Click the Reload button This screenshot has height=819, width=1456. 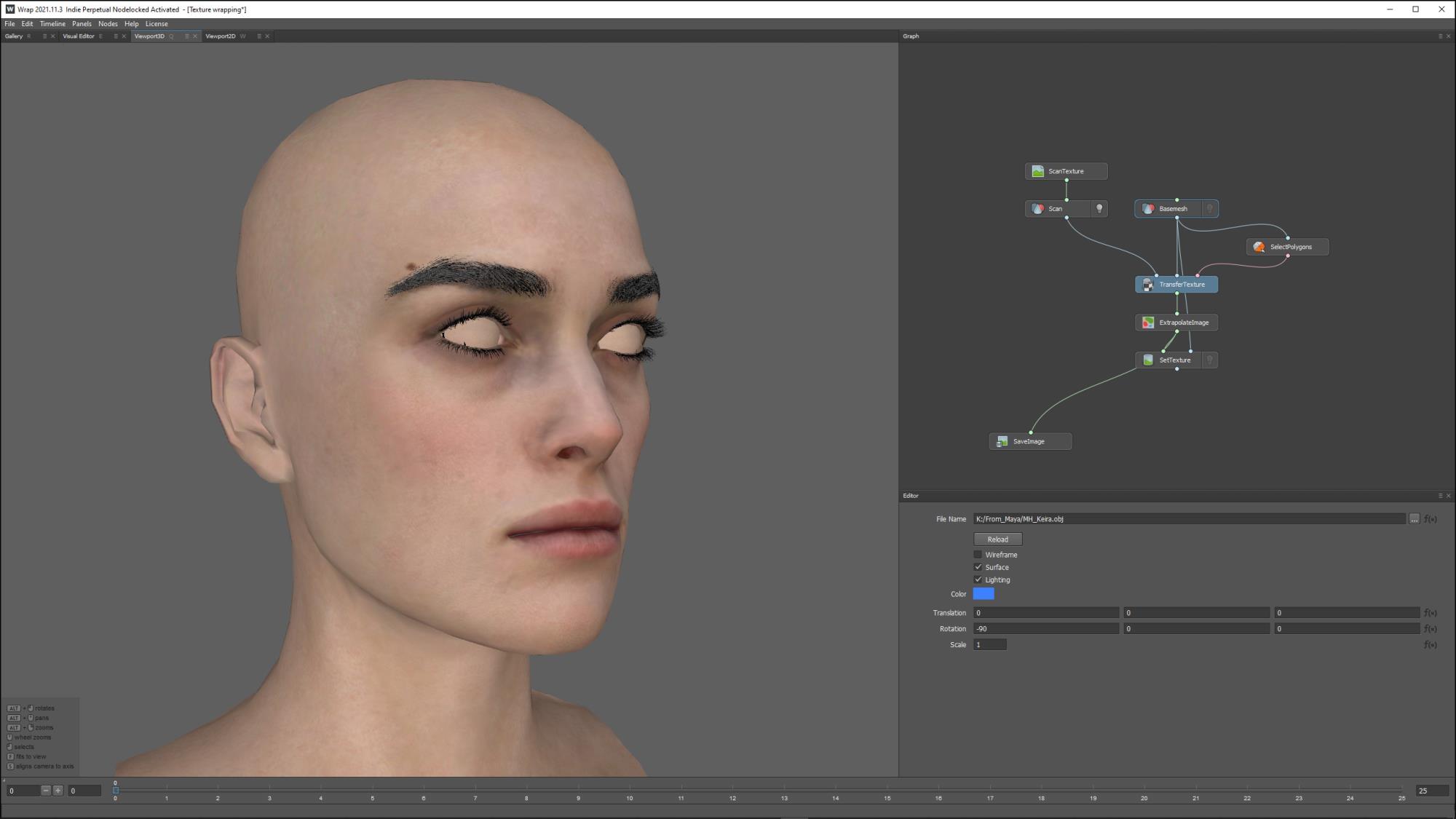[997, 539]
